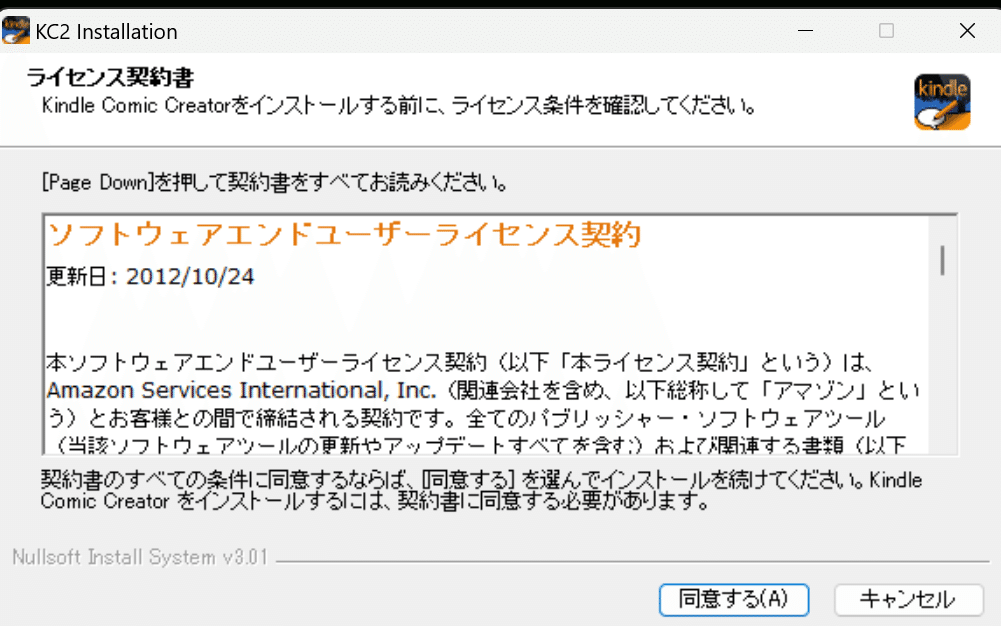Click the ソフトウェアエンドユーザーライセンス契約 heading

(x=345, y=234)
